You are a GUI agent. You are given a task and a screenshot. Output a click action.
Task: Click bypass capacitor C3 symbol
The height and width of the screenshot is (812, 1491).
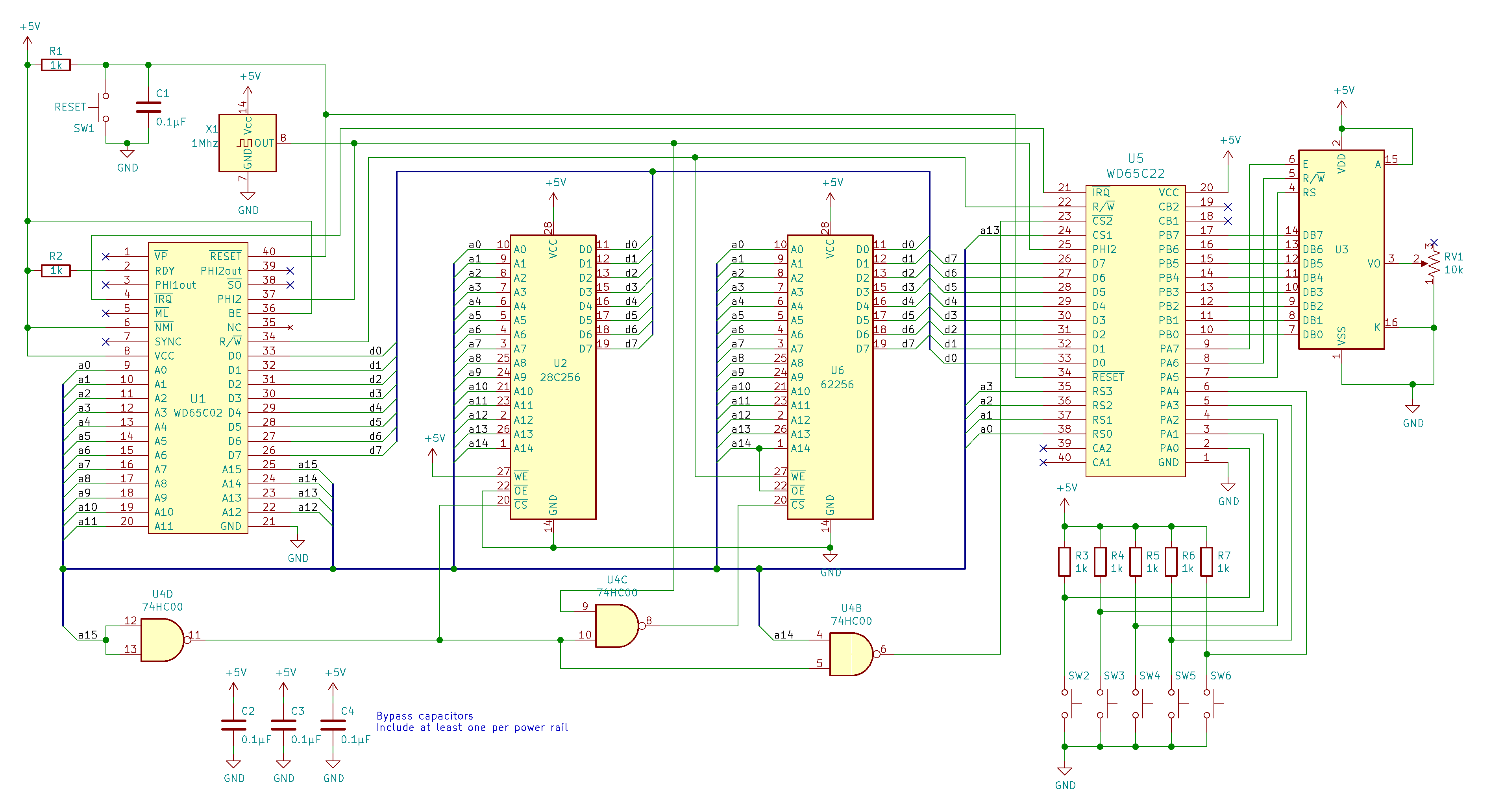click(283, 725)
